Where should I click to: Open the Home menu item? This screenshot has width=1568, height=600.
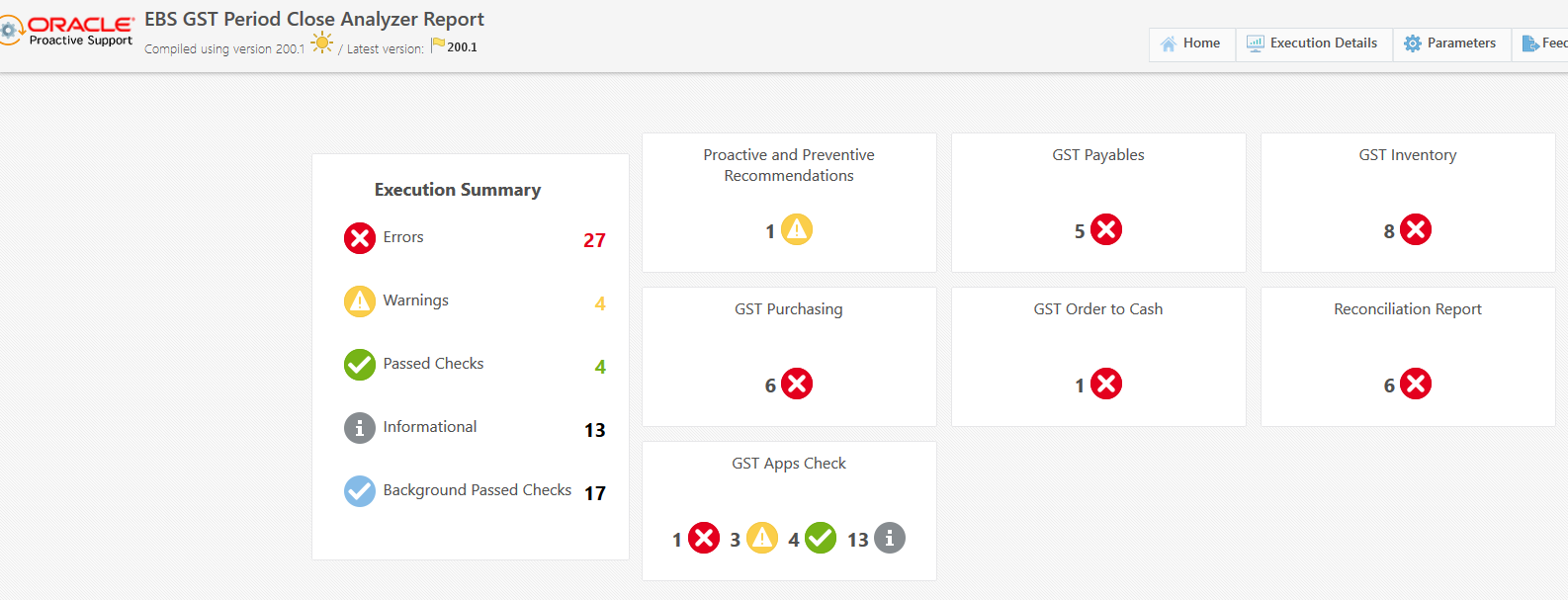pyautogui.click(x=1191, y=43)
